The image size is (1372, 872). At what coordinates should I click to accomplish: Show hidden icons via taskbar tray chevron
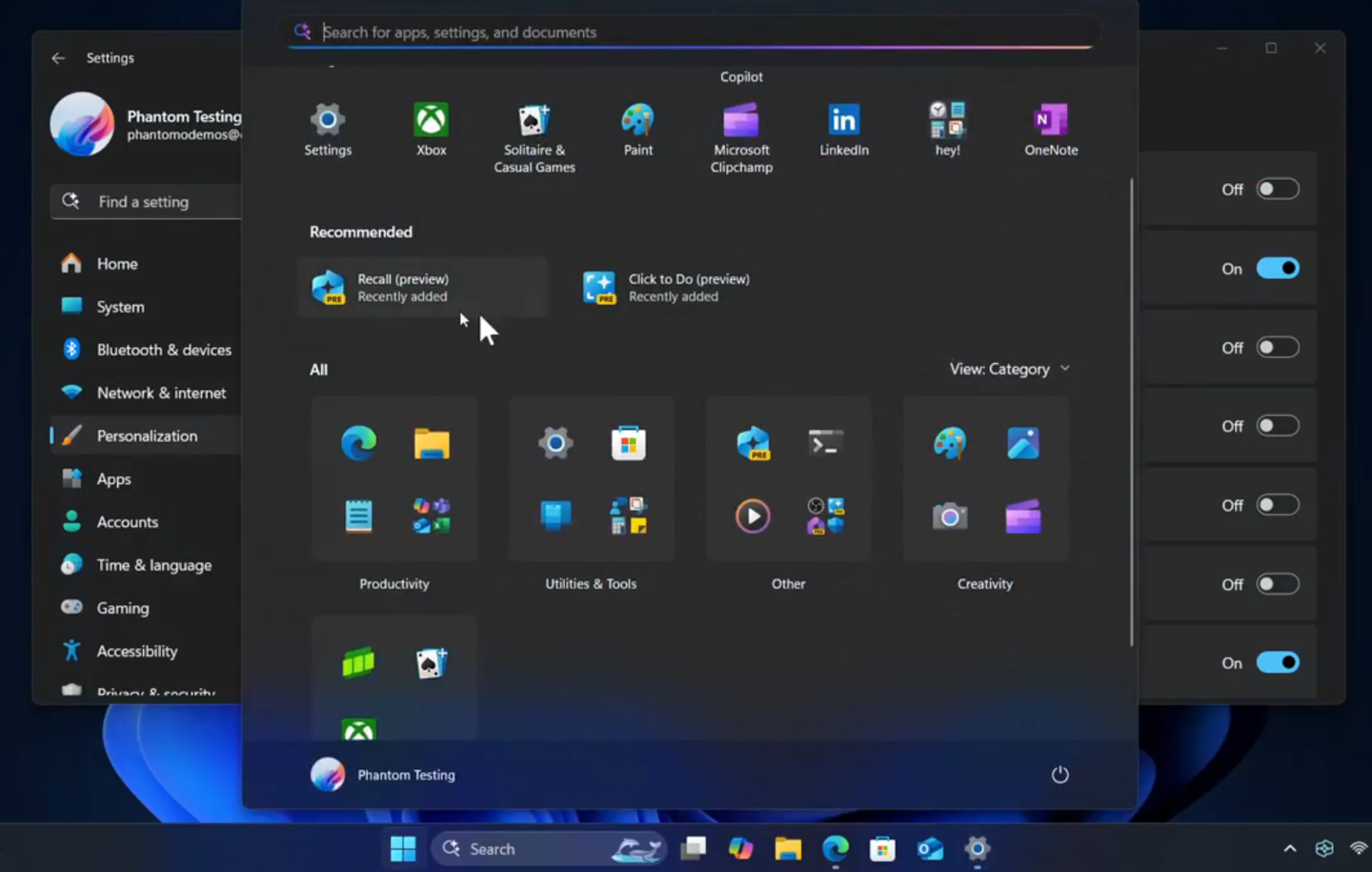pos(1290,848)
